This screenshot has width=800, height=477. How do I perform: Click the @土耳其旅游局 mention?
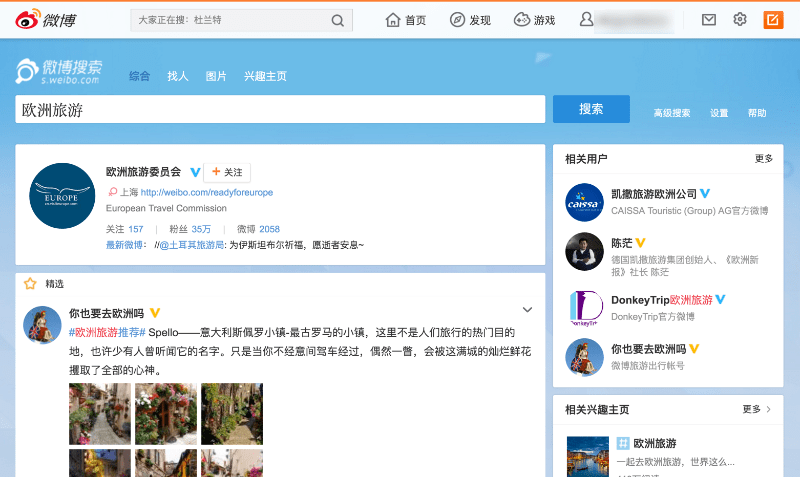click(x=192, y=245)
